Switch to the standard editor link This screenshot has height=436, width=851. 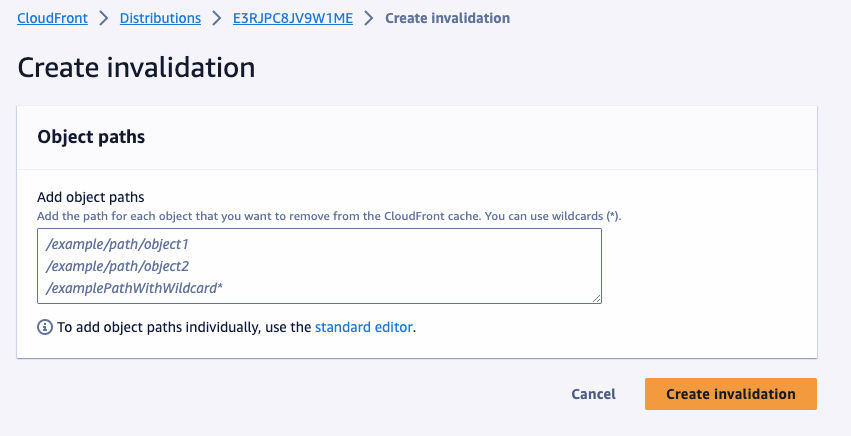pos(364,327)
